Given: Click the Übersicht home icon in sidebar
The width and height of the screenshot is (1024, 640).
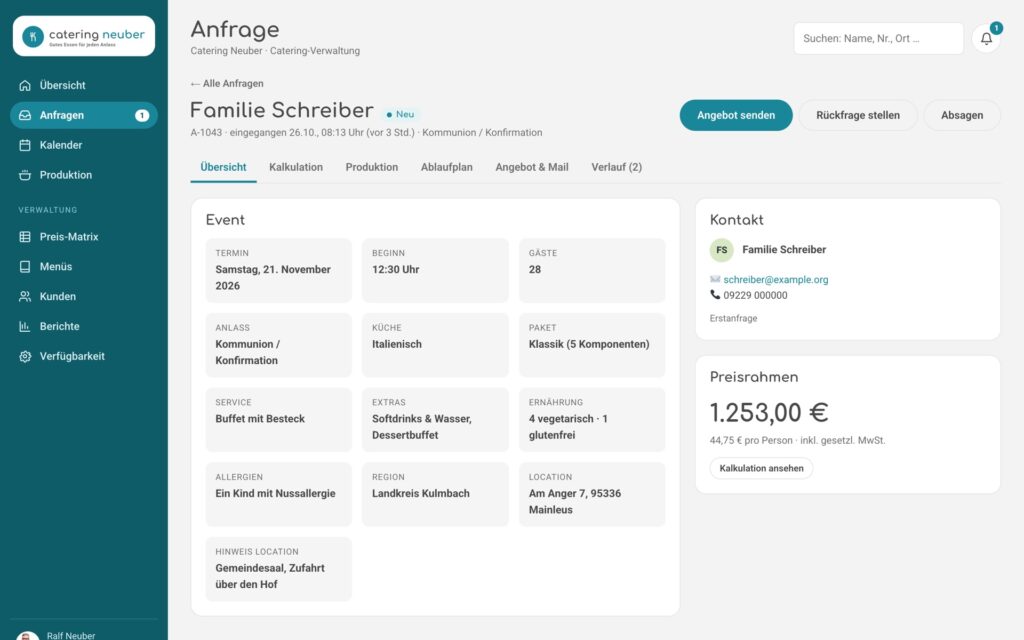Looking at the screenshot, I should pos(25,86).
